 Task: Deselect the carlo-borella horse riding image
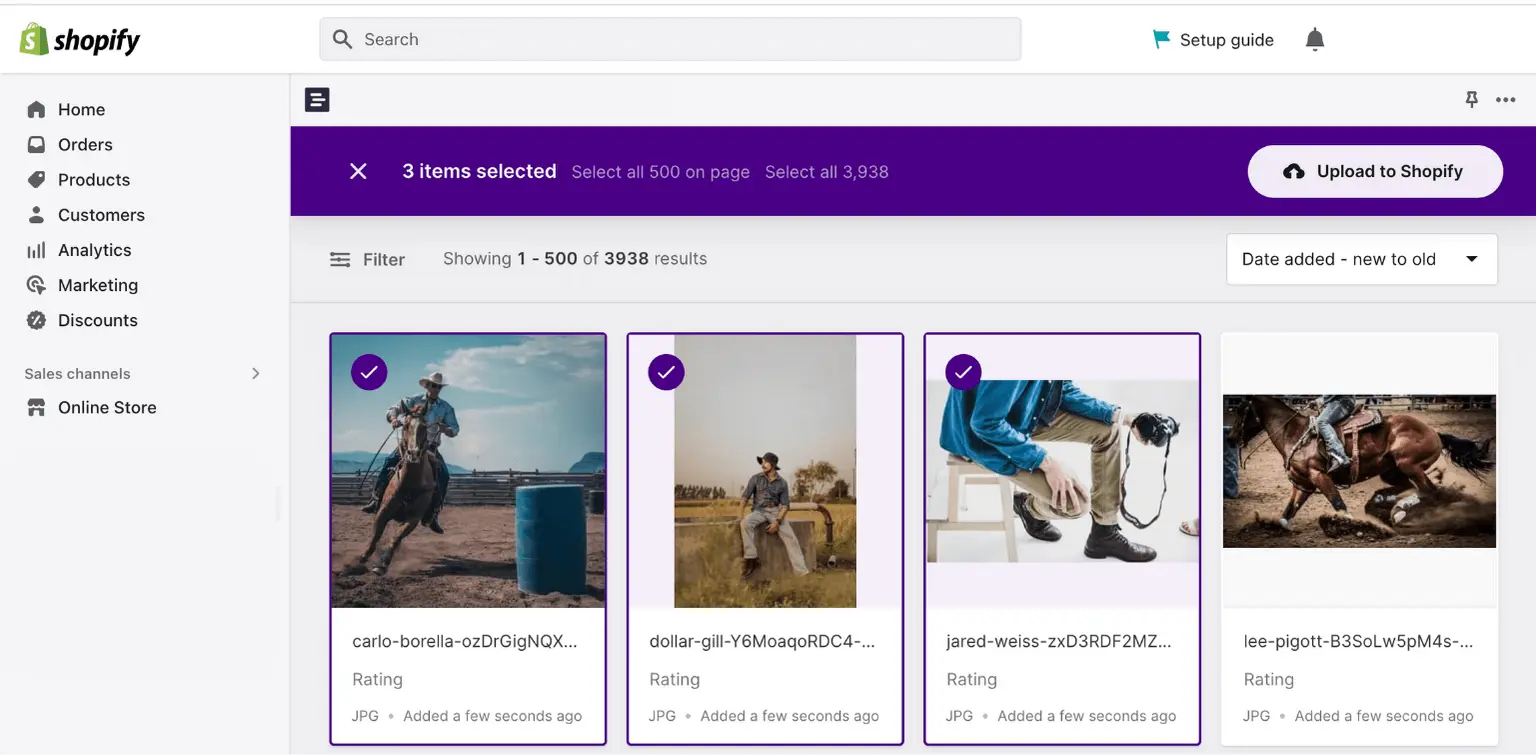369,372
